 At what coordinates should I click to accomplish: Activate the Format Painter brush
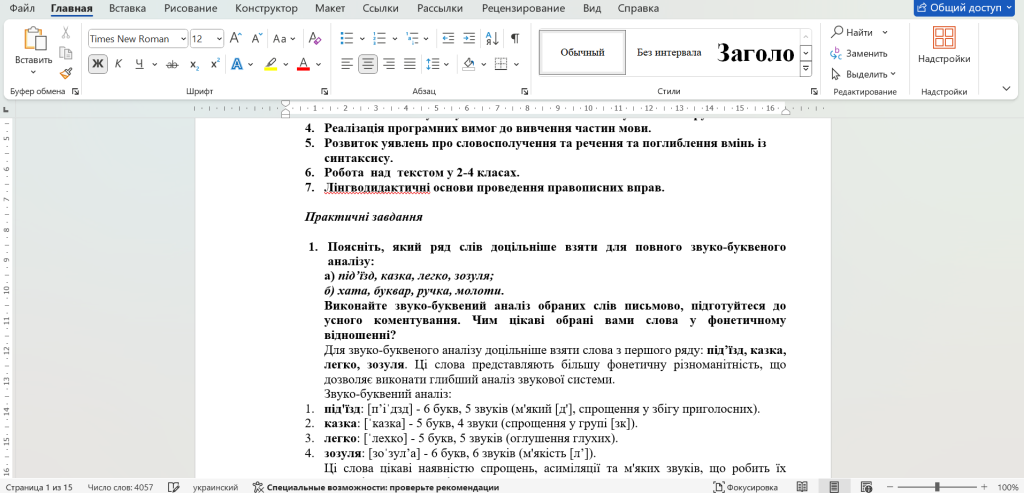coord(66,73)
